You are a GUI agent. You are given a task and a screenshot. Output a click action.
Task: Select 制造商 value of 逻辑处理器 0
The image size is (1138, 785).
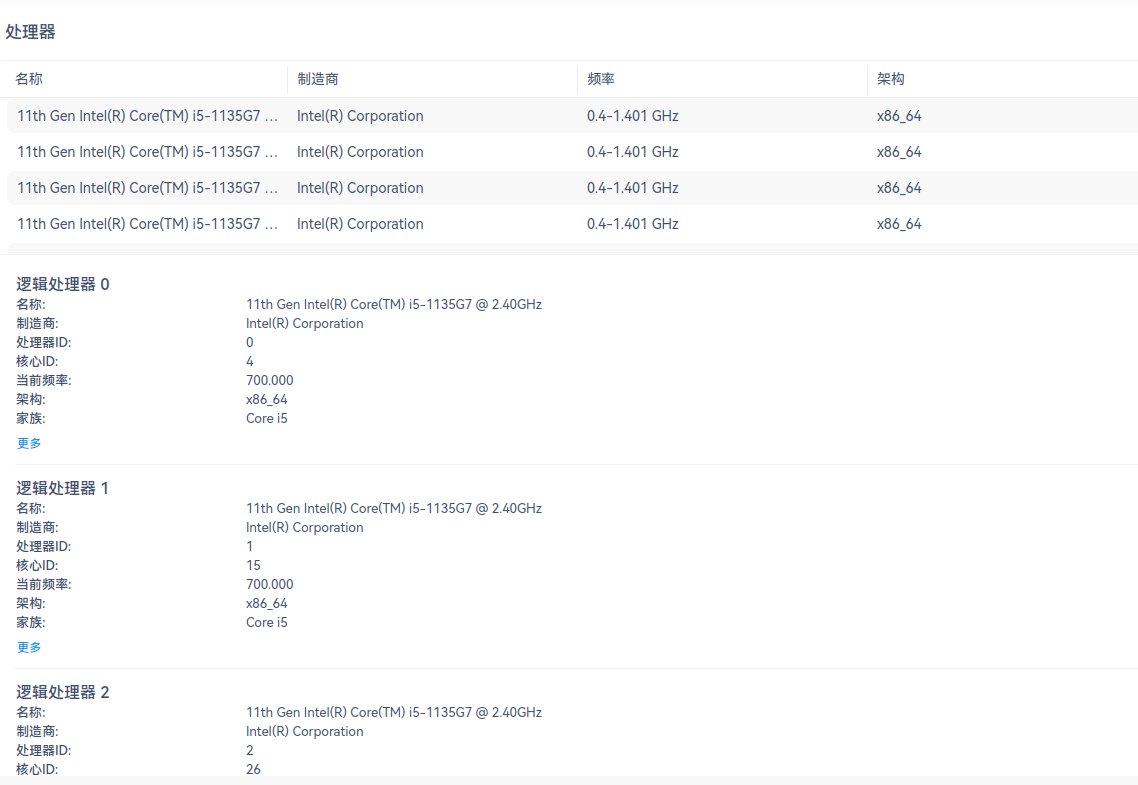click(x=305, y=324)
